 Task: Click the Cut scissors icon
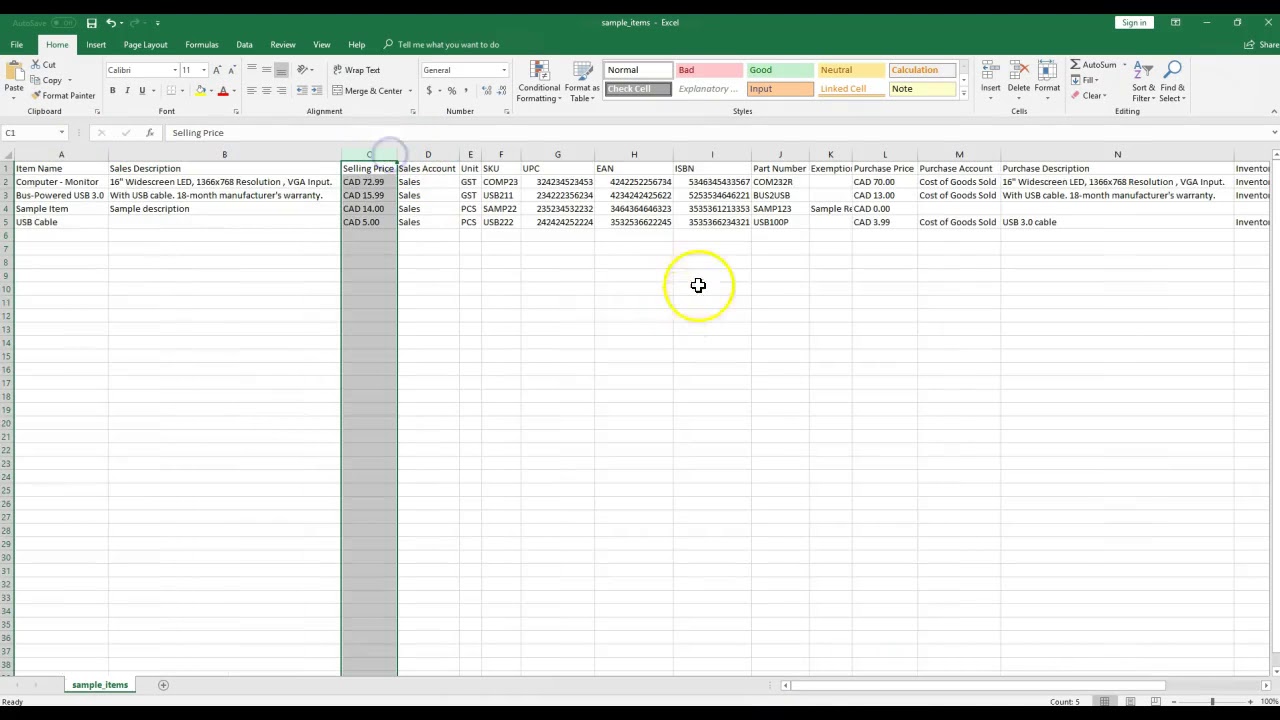[x=36, y=64]
